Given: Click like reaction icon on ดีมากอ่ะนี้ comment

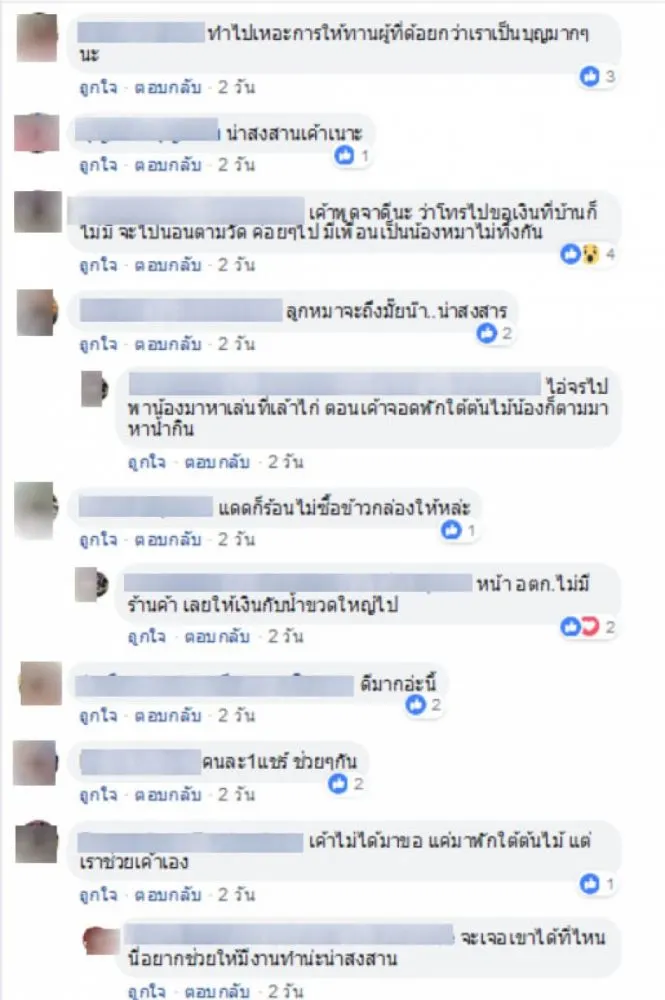Looking at the screenshot, I should (416, 705).
